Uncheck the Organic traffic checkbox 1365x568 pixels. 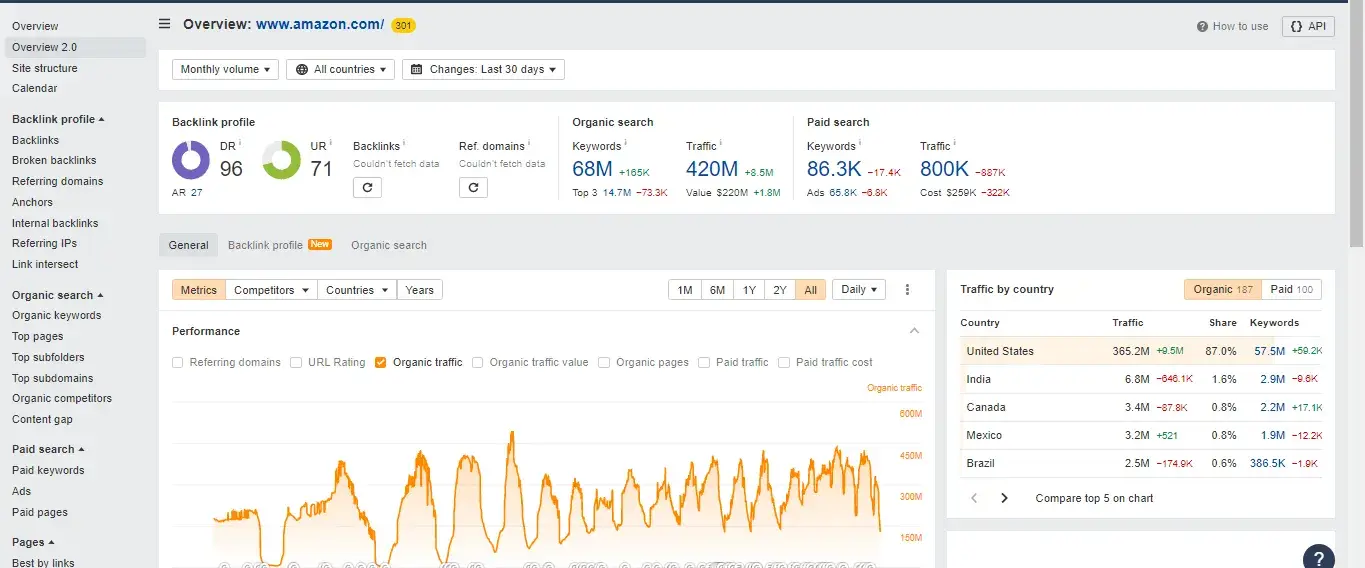pos(381,362)
